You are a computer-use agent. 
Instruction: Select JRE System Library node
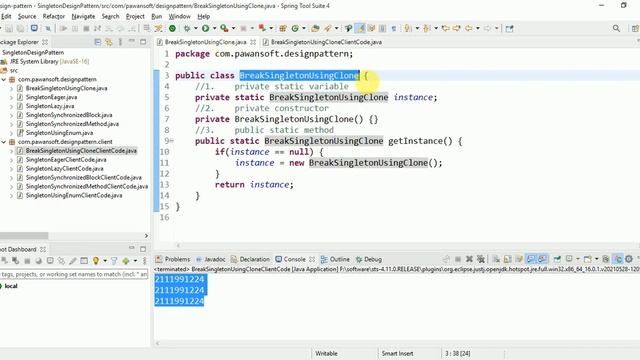point(49,61)
